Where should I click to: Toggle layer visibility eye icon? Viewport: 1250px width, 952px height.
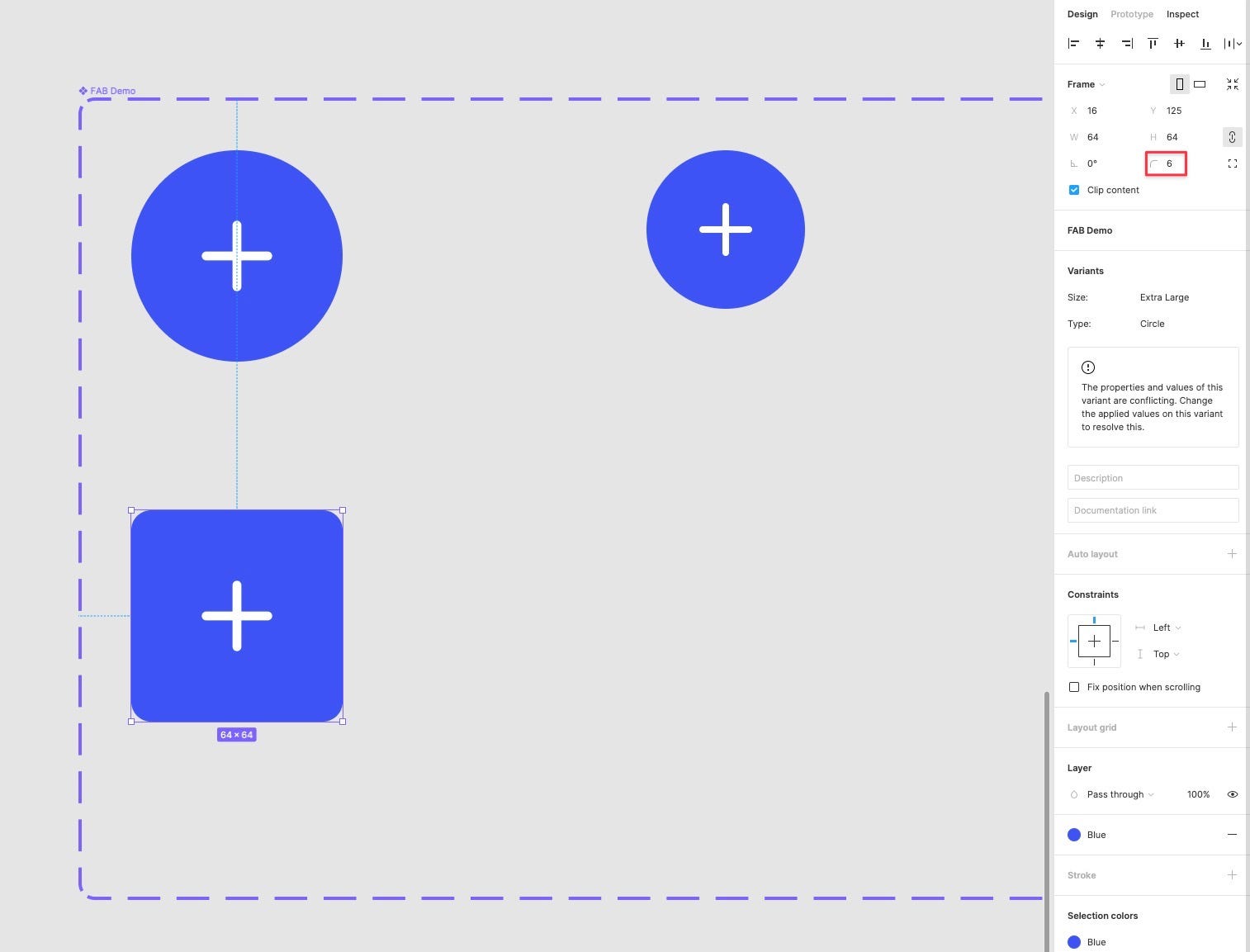click(1233, 794)
